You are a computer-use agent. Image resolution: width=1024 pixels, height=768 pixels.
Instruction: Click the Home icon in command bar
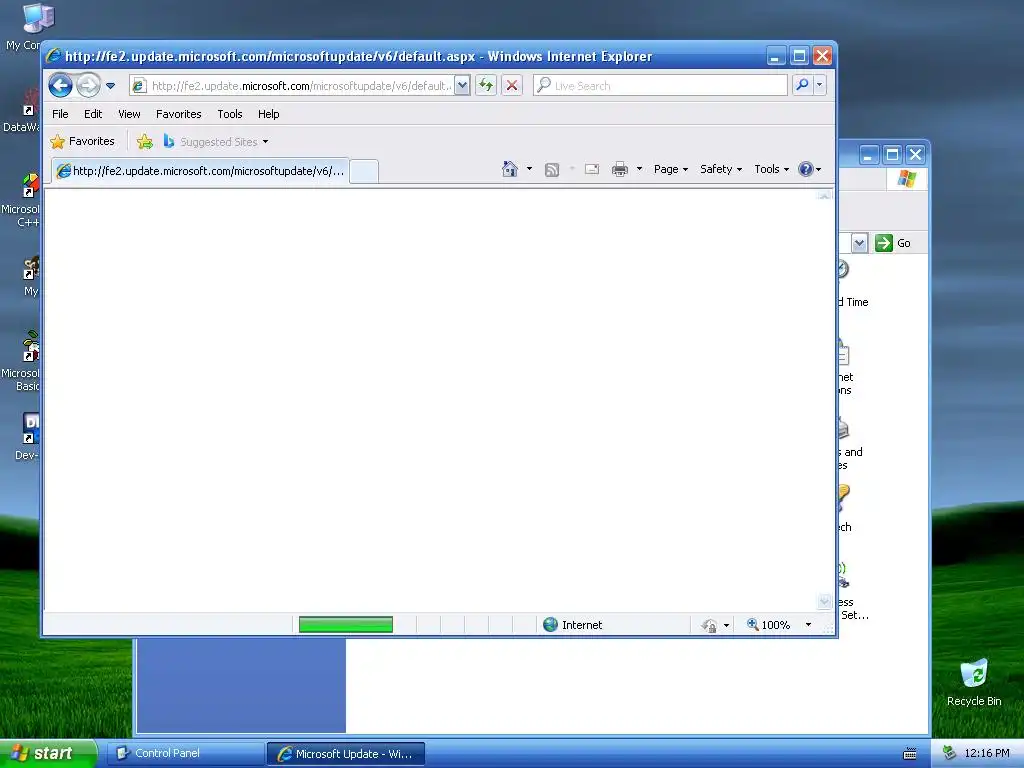[x=510, y=169]
